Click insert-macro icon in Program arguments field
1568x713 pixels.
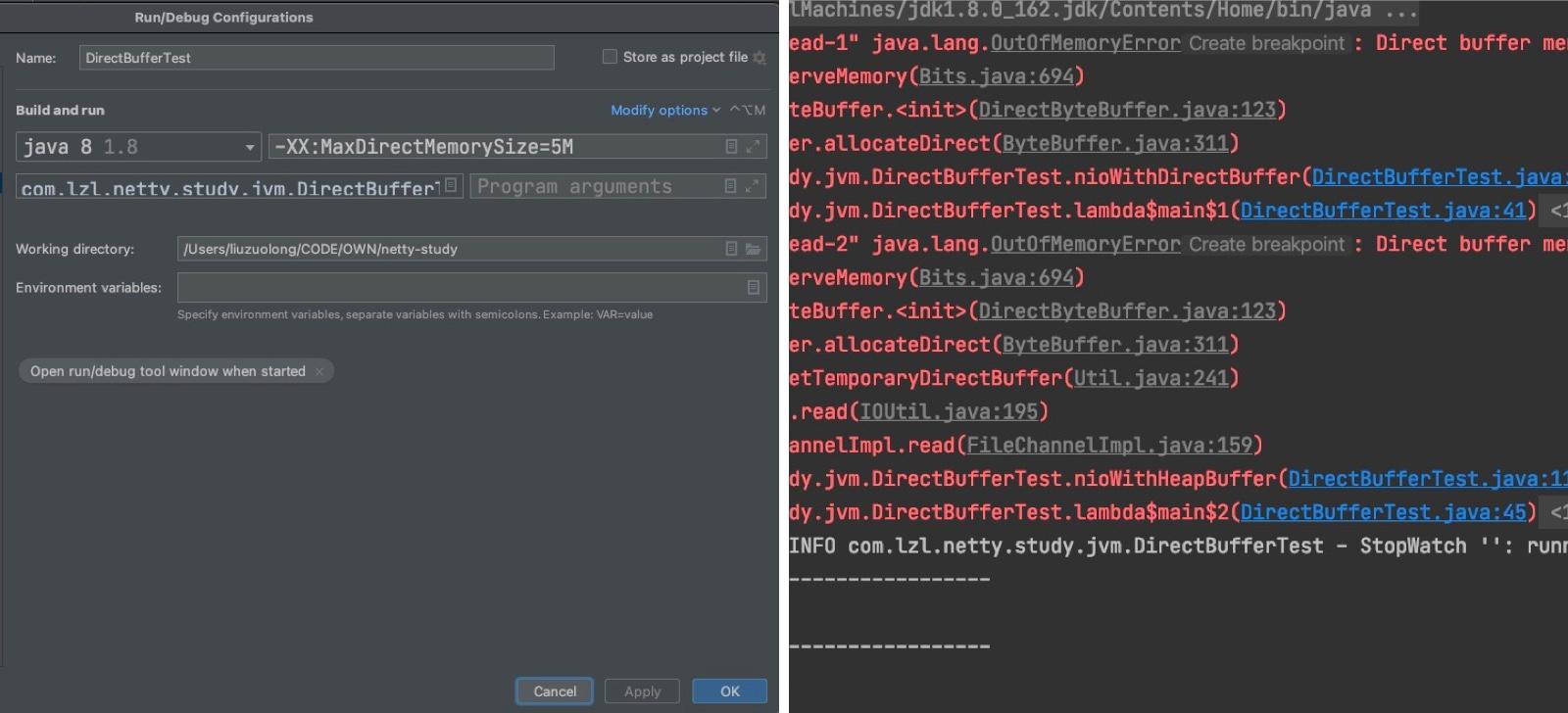click(x=730, y=185)
